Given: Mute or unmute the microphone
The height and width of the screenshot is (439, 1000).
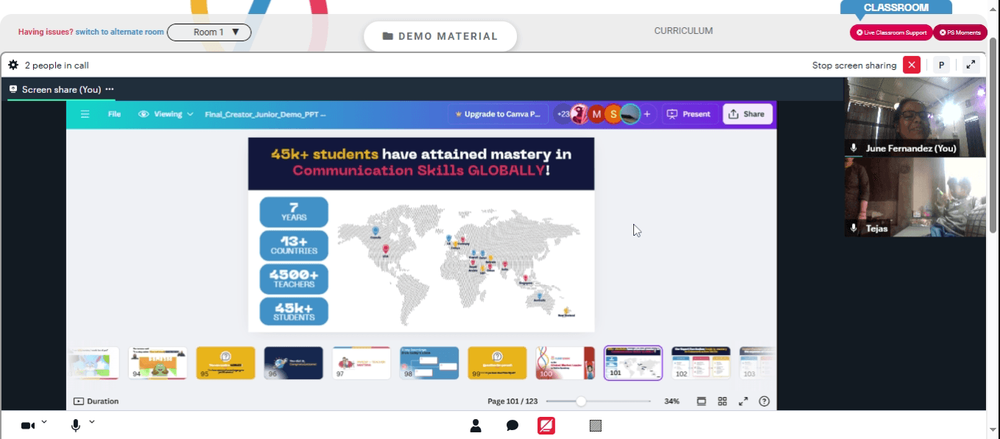Looking at the screenshot, I should coord(75,426).
